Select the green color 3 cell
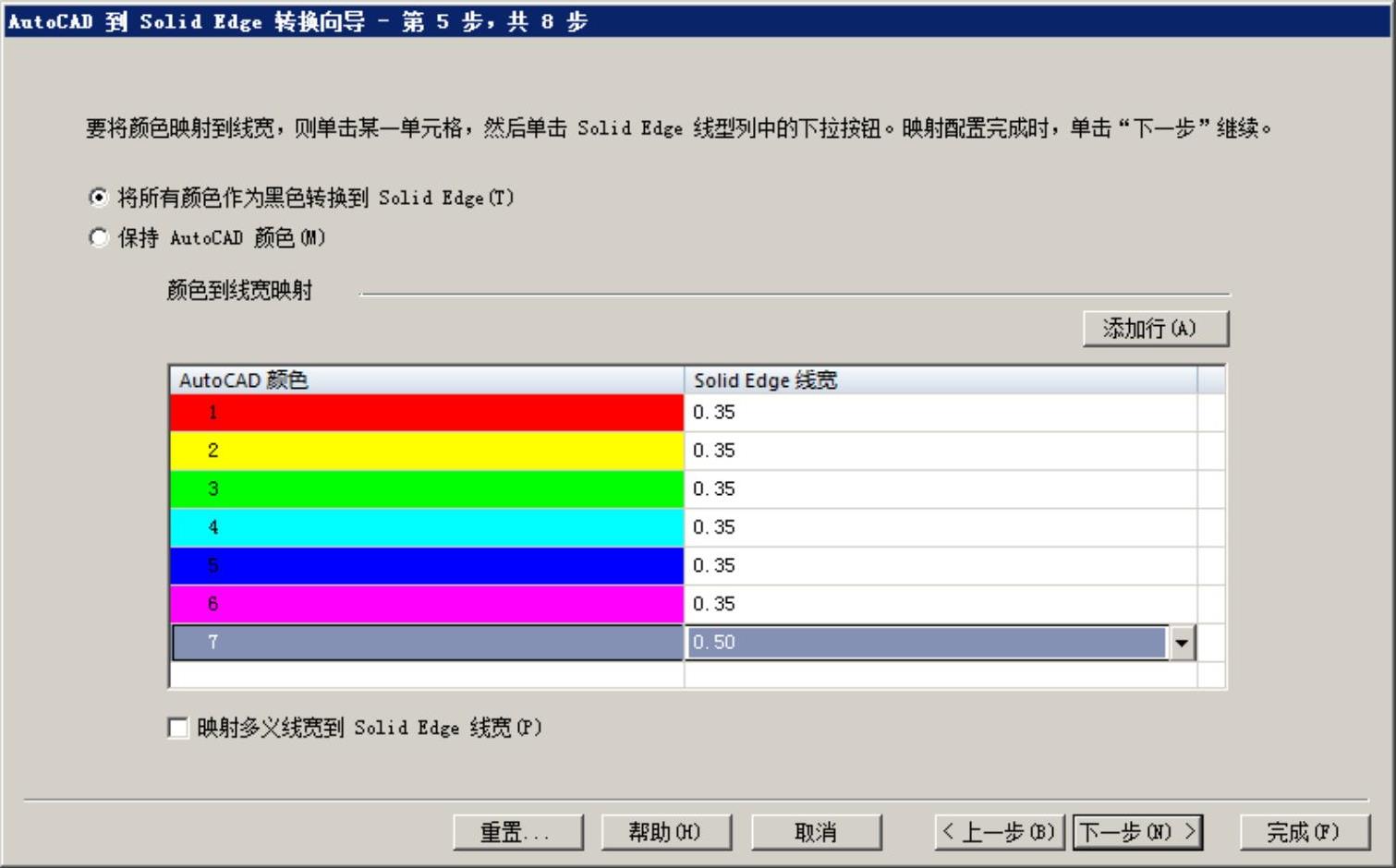This screenshot has width=1396, height=868. pos(427,489)
